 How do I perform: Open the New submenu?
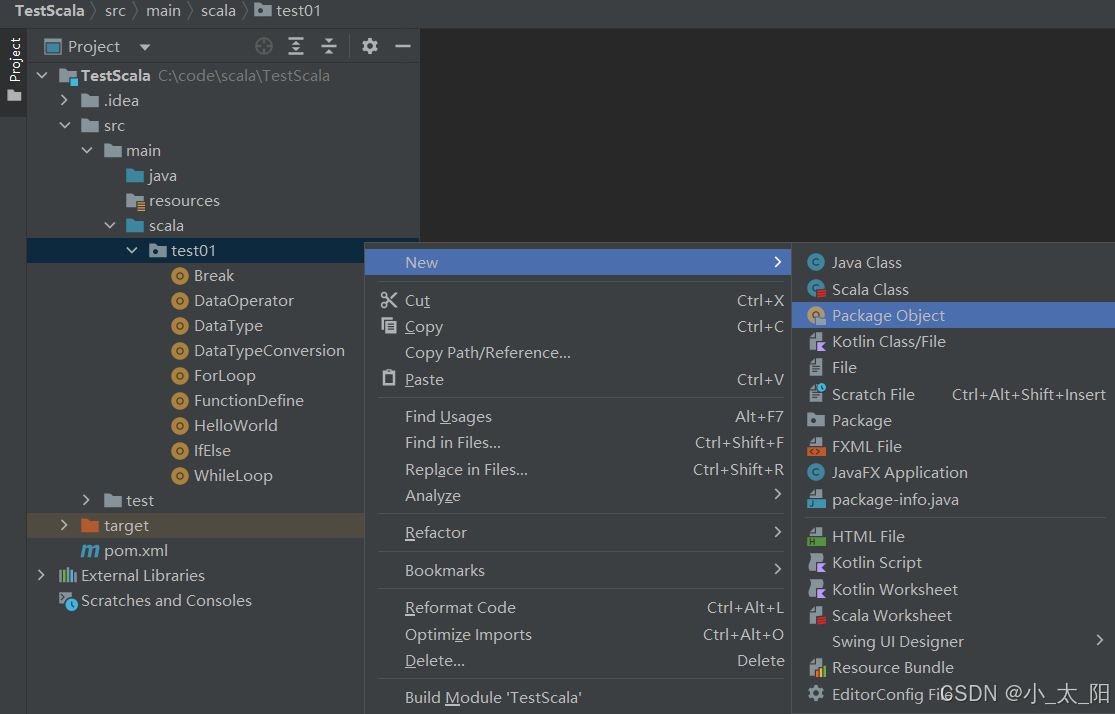[x=577, y=262]
